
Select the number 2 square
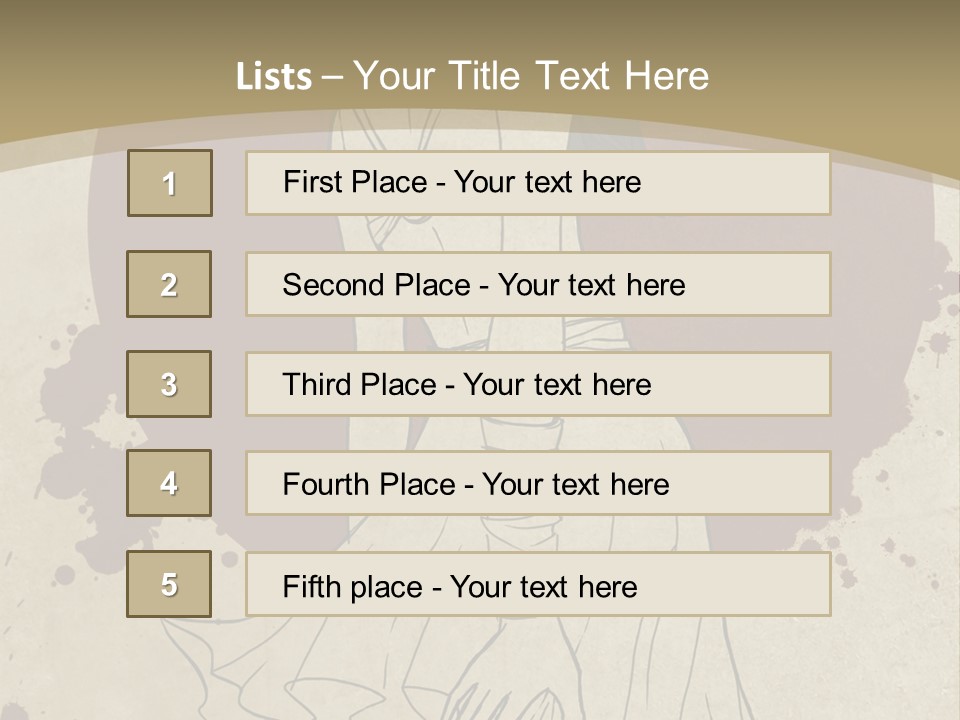click(x=169, y=284)
